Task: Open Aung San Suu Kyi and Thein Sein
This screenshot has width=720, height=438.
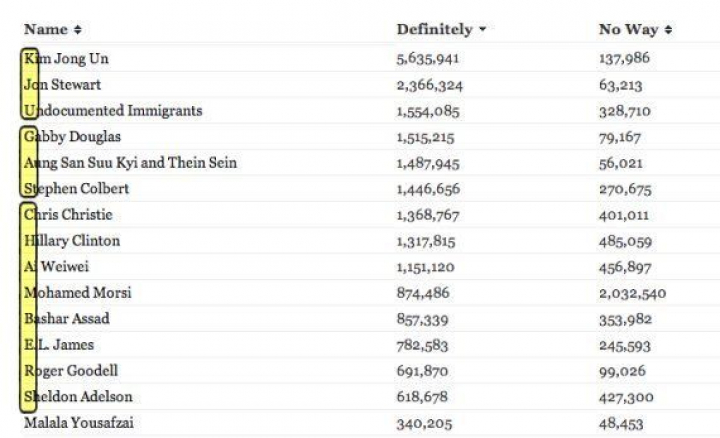Action: pyautogui.click(x=130, y=163)
